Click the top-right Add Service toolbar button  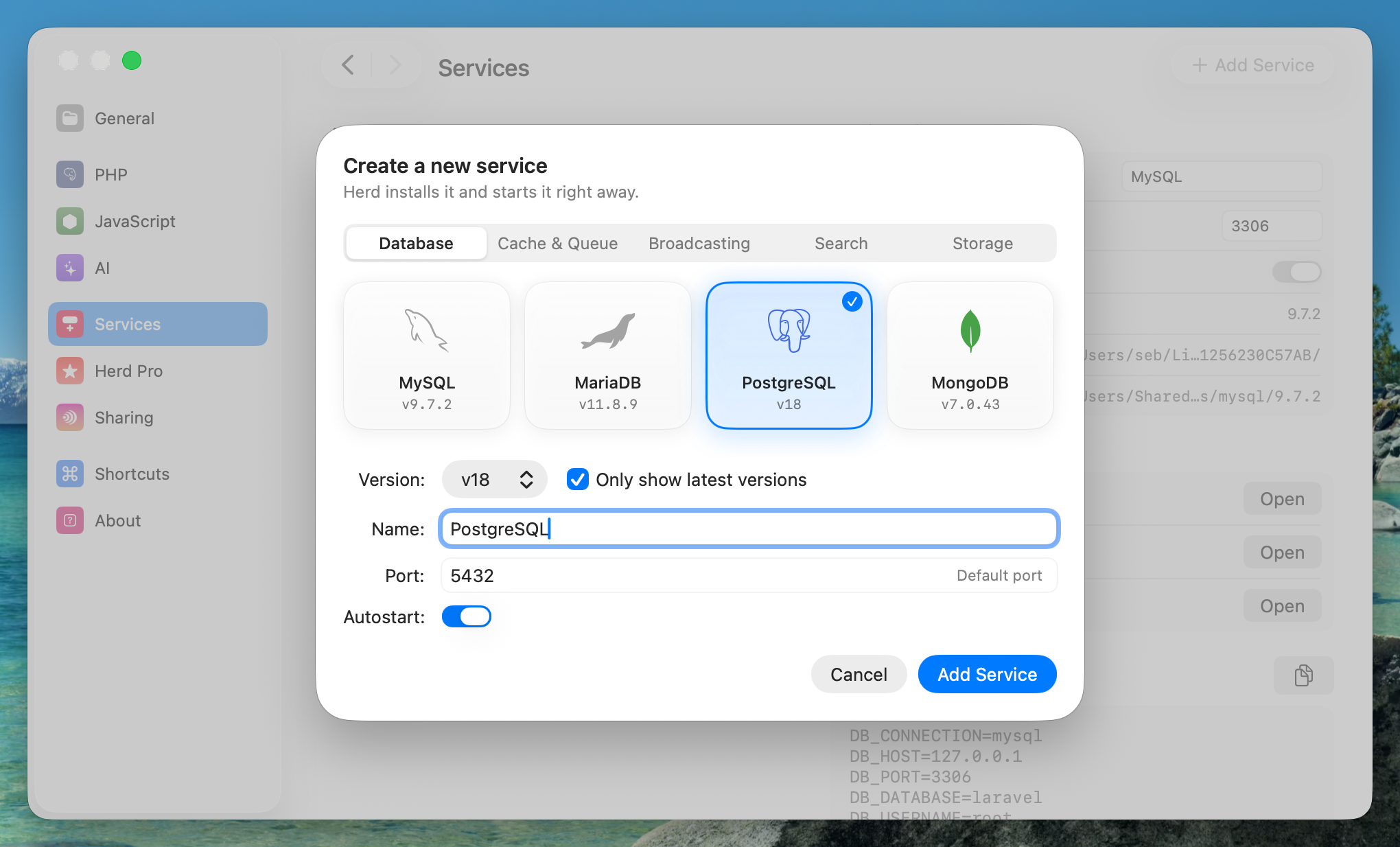pos(1253,65)
